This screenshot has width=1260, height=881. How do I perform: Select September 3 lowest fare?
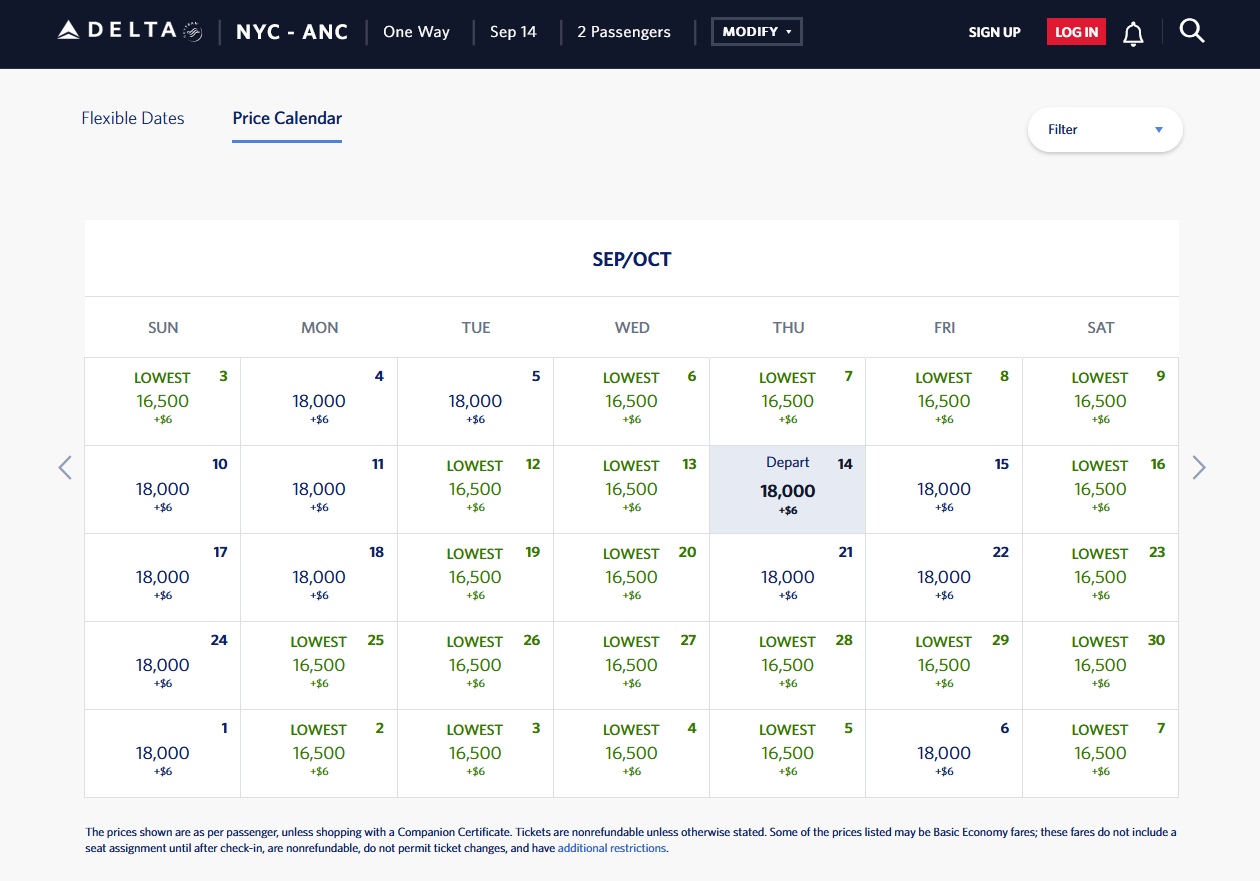click(x=163, y=402)
